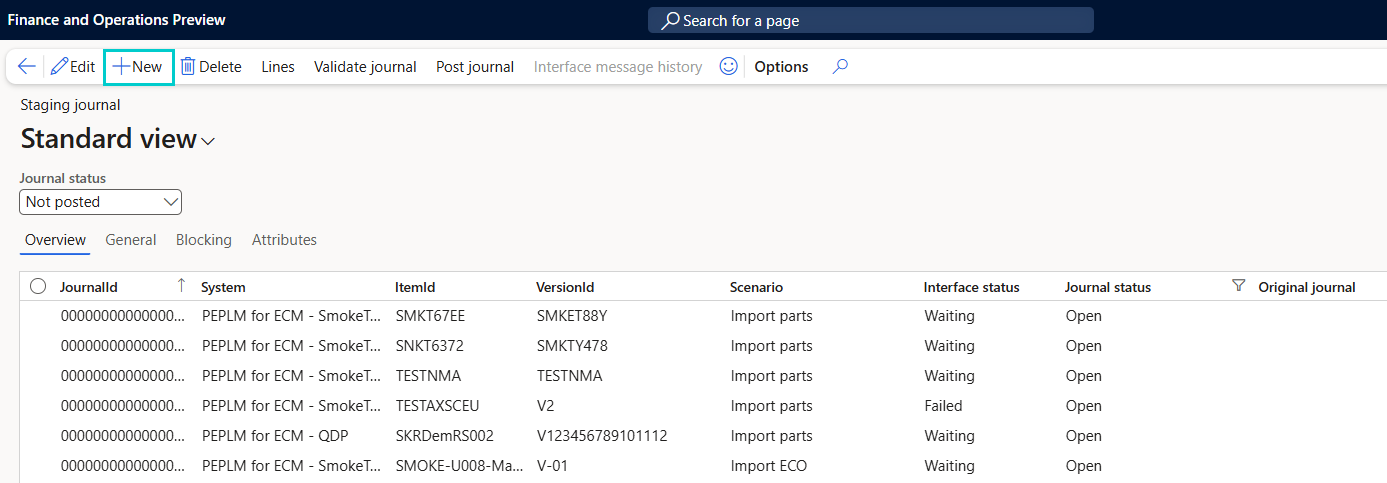Switch to the General tab
Screen dimensions: 1387x483
coord(131,240)
